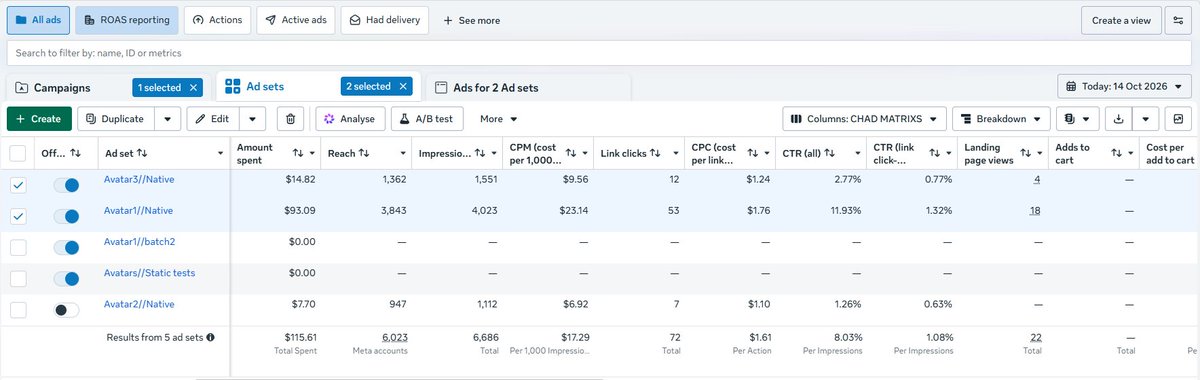Open the Edit dropdown arrow
Screen dimensions: 1200x380
click(x=252, y=119)
